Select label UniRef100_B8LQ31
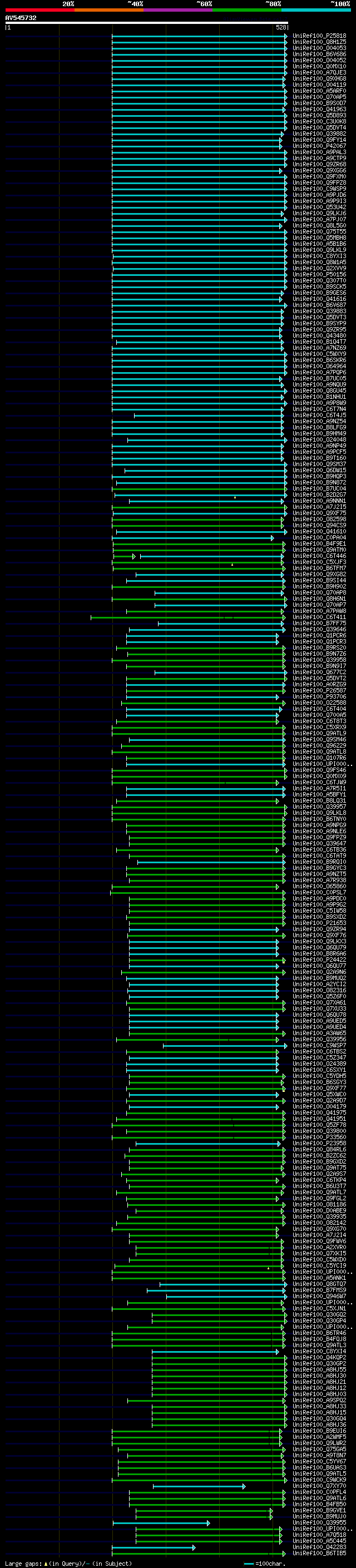356x1568 pixels. (319, 801)
